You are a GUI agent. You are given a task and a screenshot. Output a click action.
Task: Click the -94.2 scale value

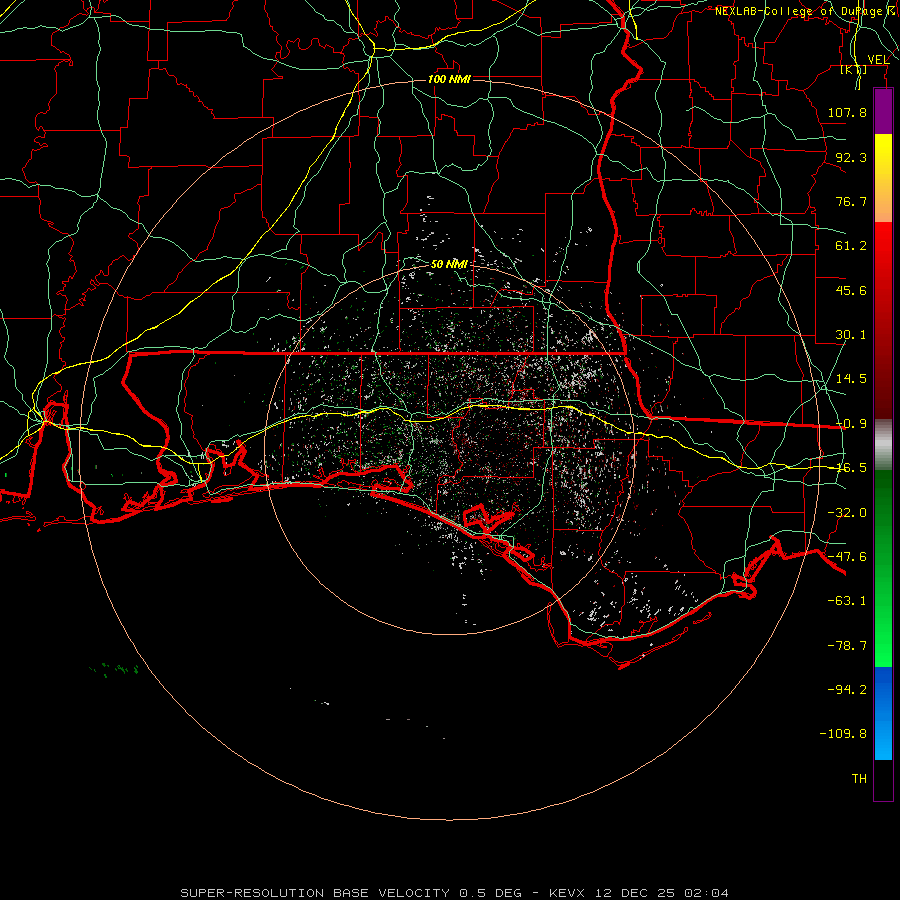coord(847,689)
